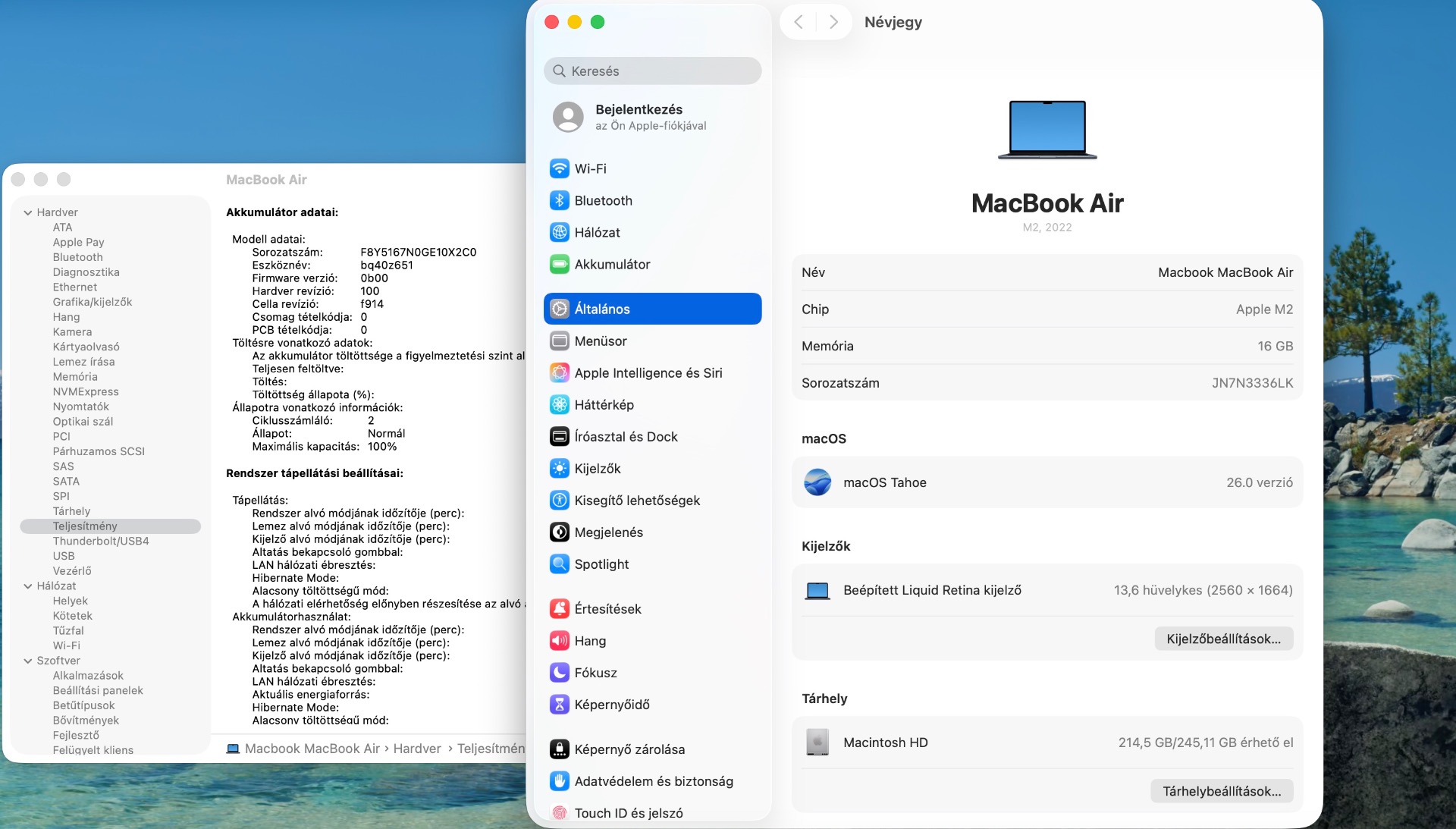Go back with the left chevron
This screenshot has height=829, width=1456.
coord(798,22)
